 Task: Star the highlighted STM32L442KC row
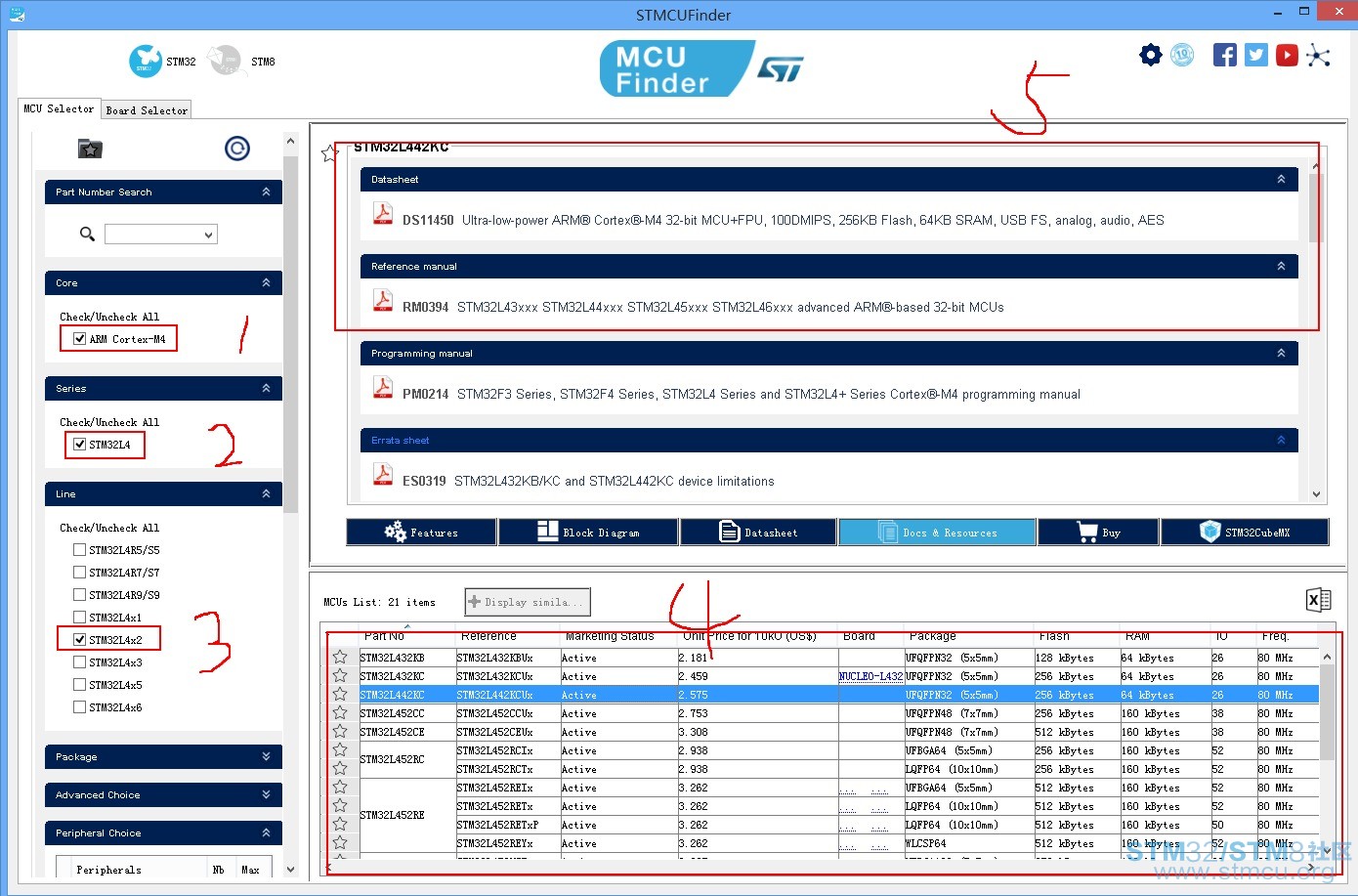[x=340, y=694]
